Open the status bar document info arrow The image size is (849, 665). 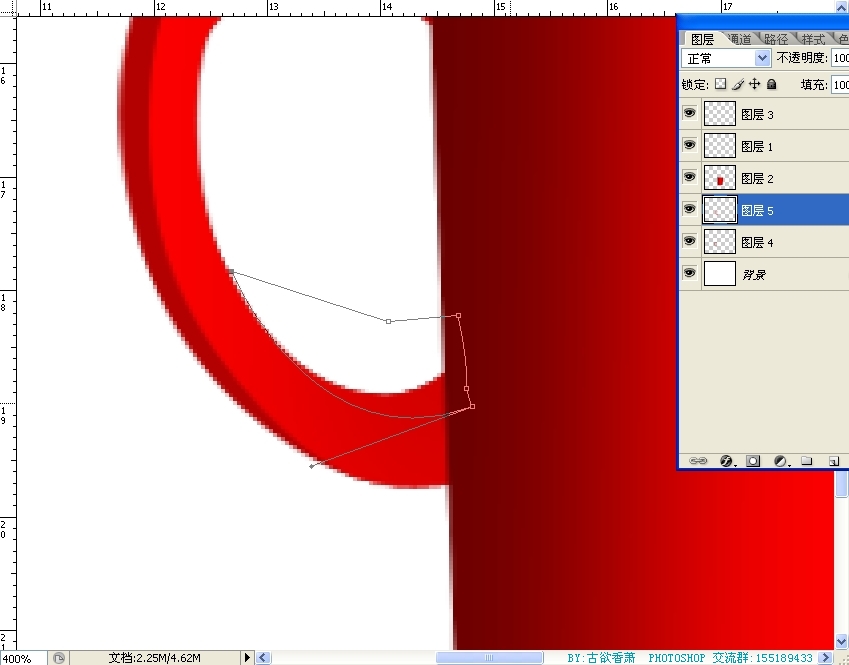tap(248, 658)
